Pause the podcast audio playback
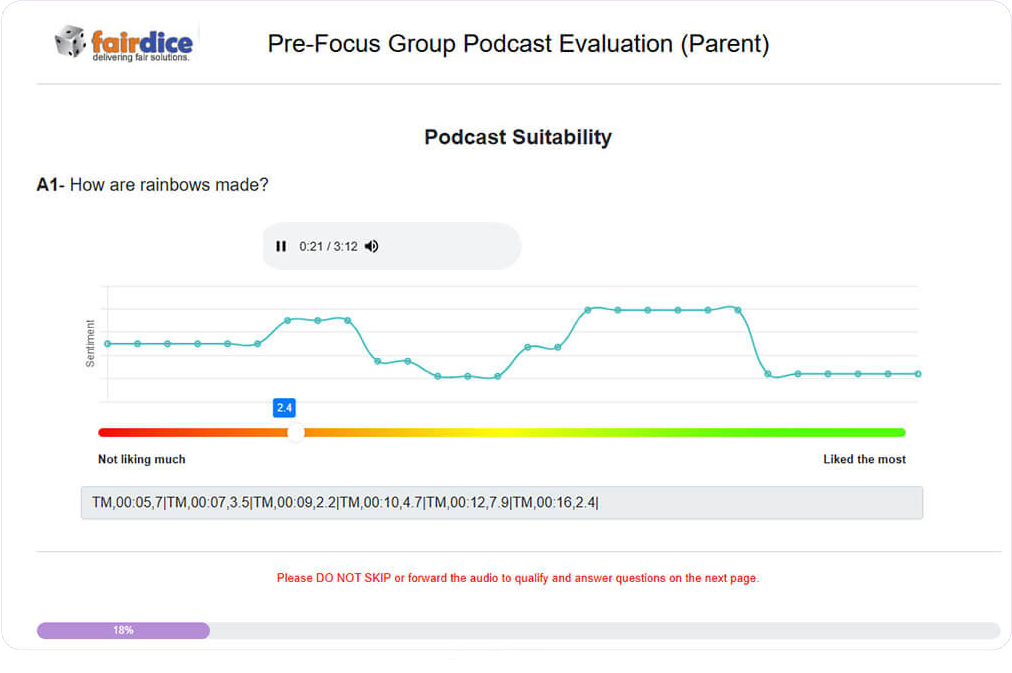Image resolution: width=1012 pixels, height=673 pixels. (281, 246)
